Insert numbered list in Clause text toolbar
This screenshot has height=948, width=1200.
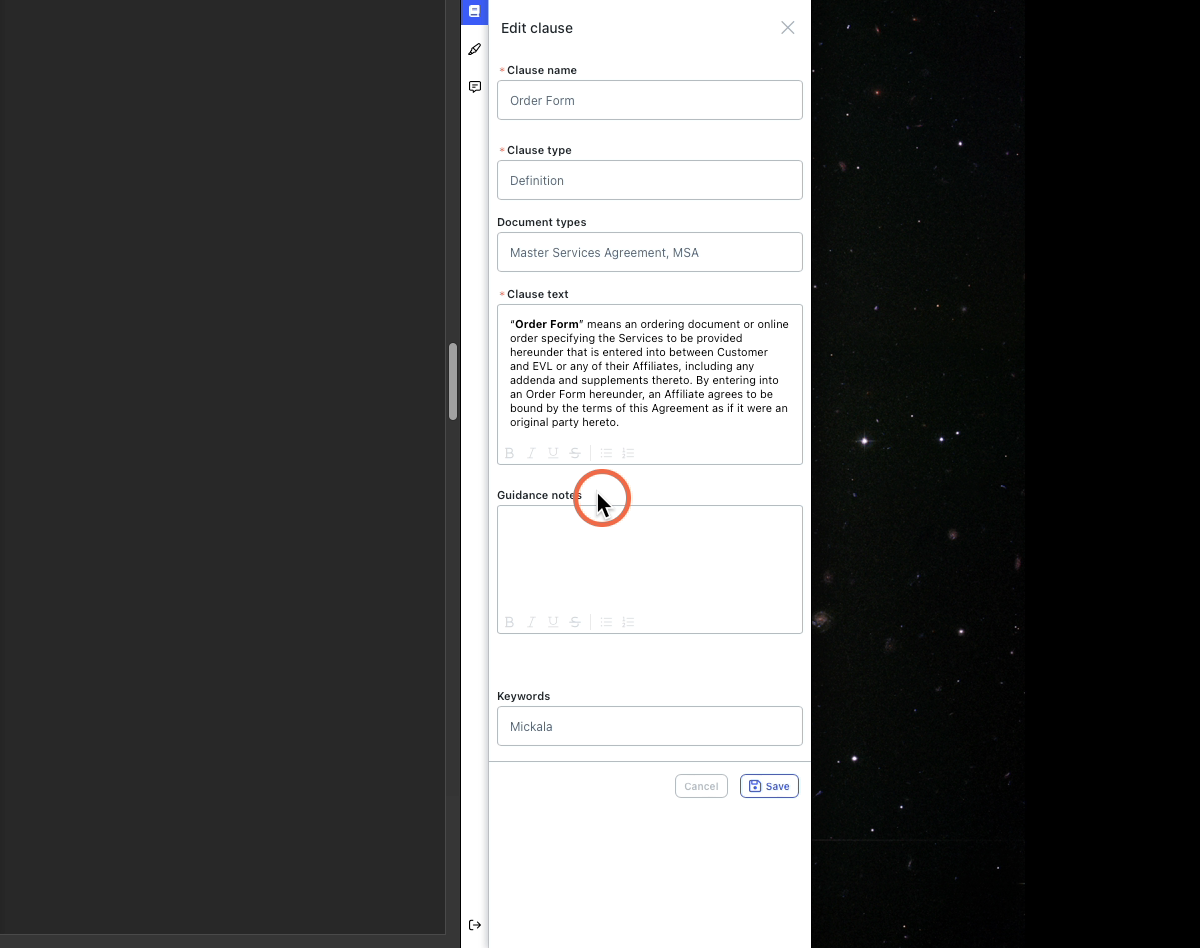click(628, 453)
